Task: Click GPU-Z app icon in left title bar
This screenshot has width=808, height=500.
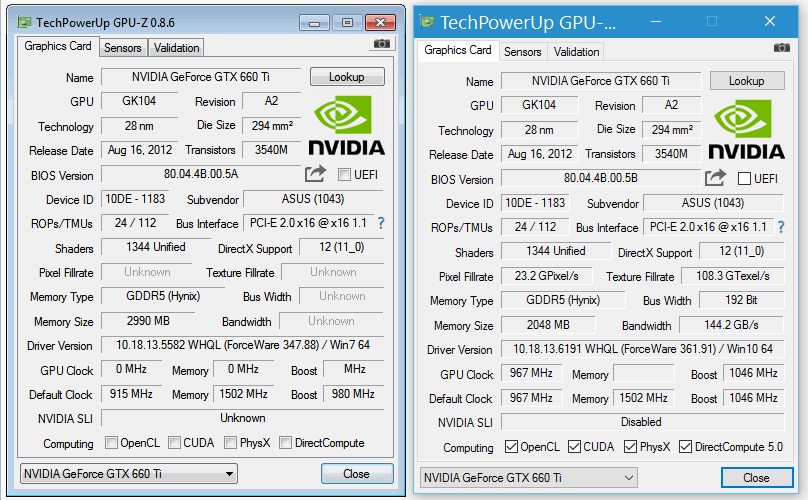Action: (x=24, y=22)
